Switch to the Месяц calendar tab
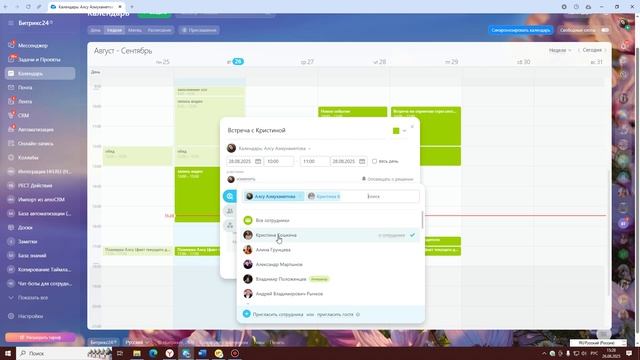This screenshot has width=640, height=360. point(135,30)
